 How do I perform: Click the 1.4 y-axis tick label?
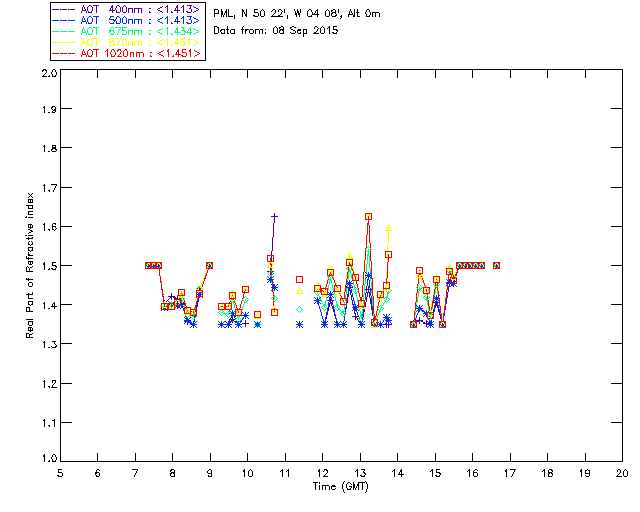(49, 305)
